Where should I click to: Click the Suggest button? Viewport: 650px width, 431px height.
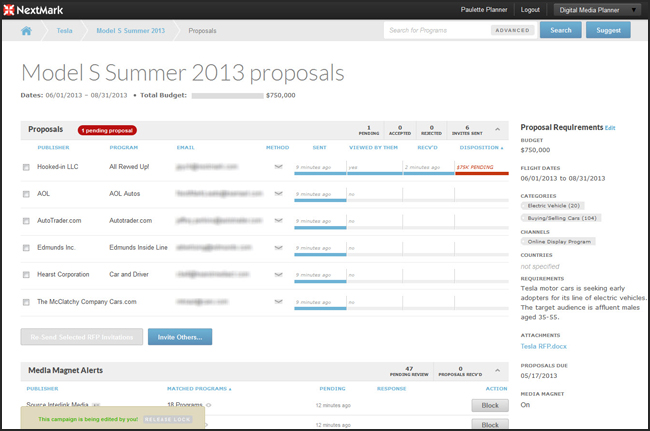[x=608, y=30]
